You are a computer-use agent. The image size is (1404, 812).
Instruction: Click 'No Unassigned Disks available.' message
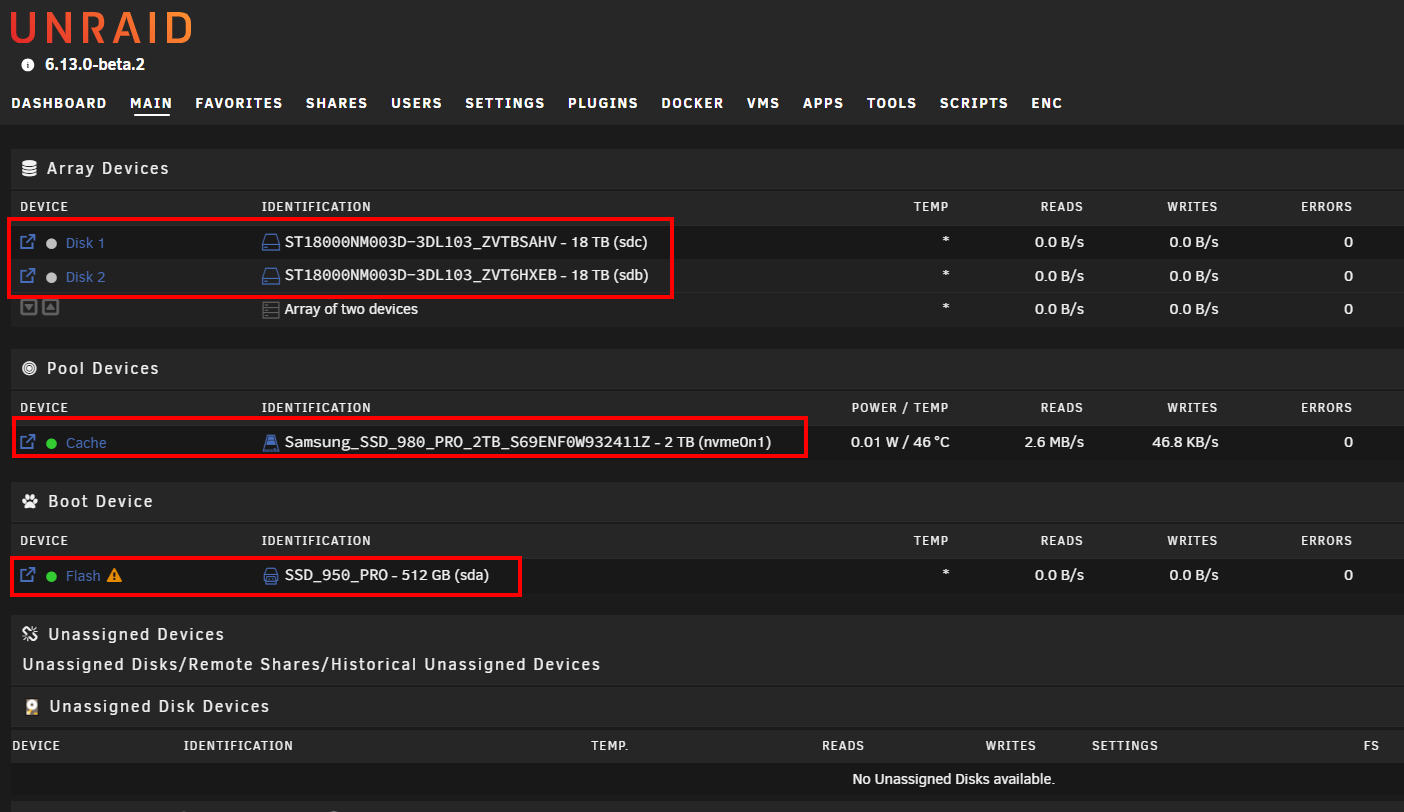[953, 779]
